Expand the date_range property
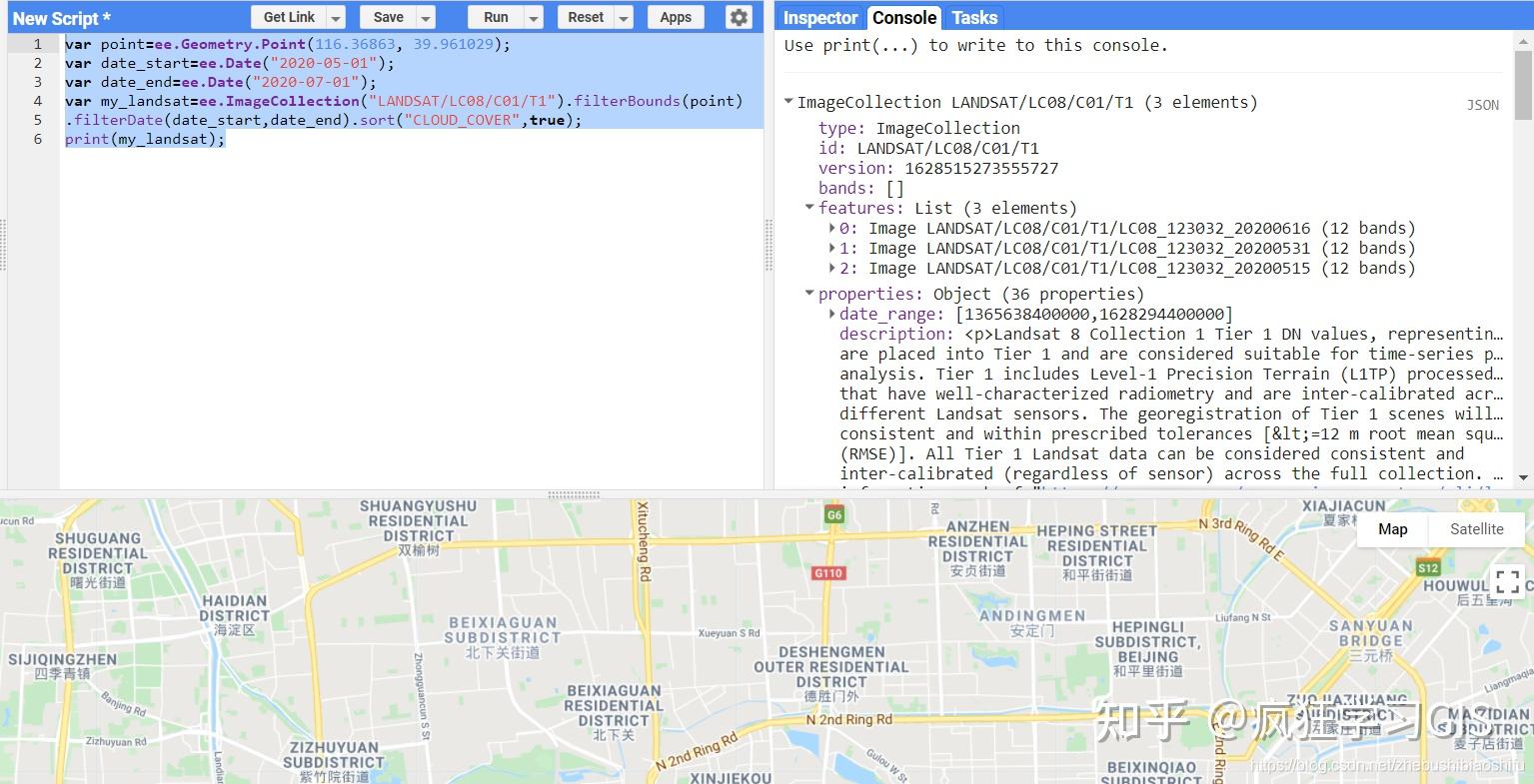The height and width of the screenshot is (784, 1534). pos(831,313)
